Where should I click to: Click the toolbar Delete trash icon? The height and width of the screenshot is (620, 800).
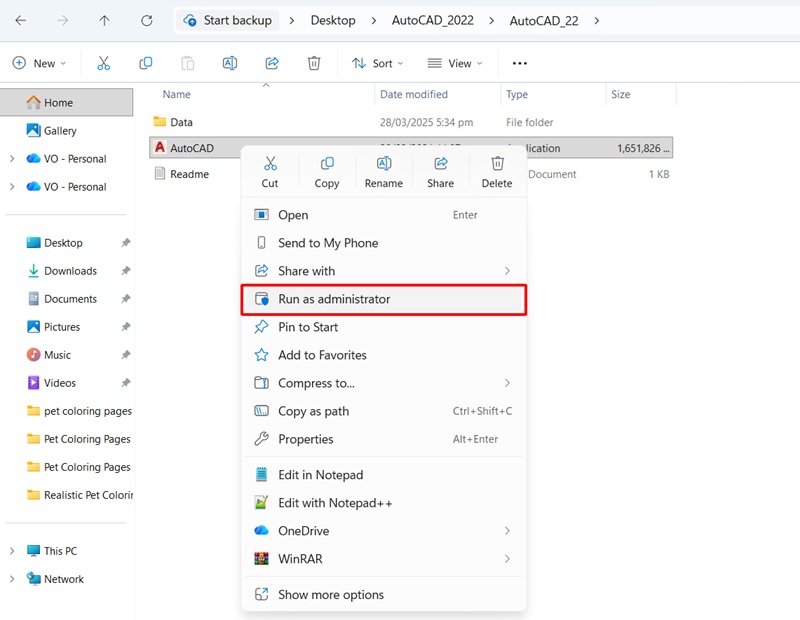314,63
